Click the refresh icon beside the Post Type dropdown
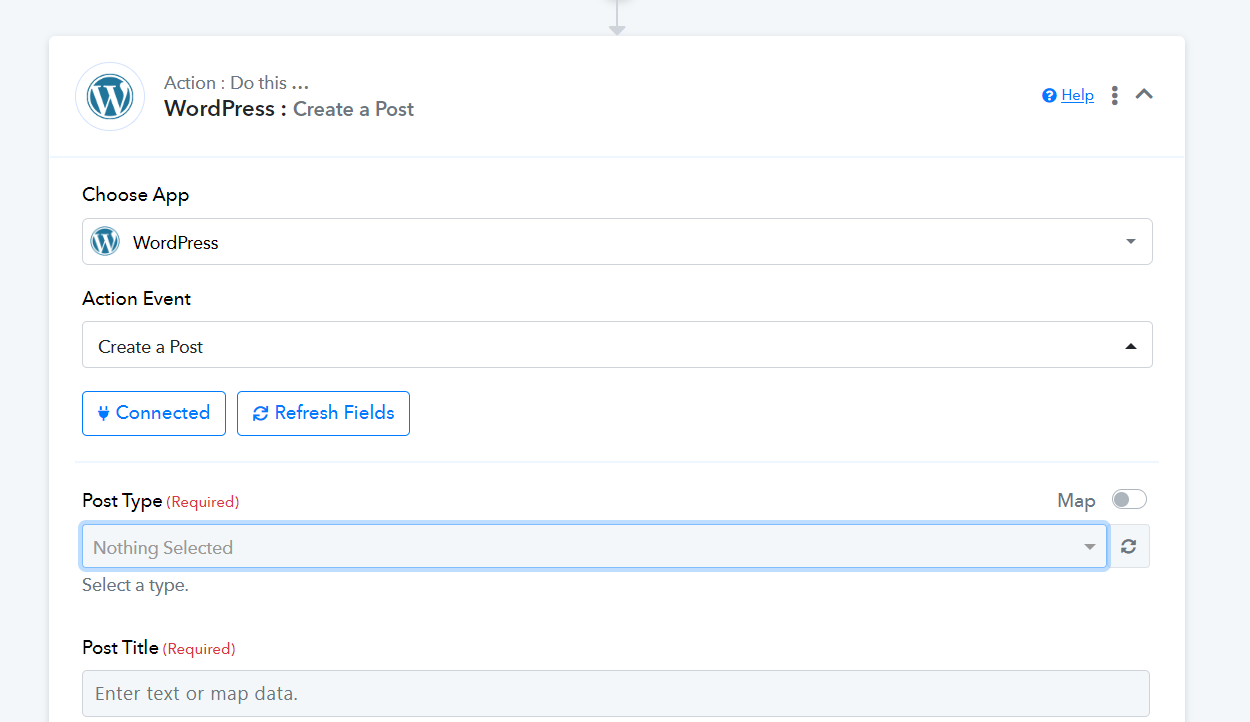 (x=1129, y=546)
